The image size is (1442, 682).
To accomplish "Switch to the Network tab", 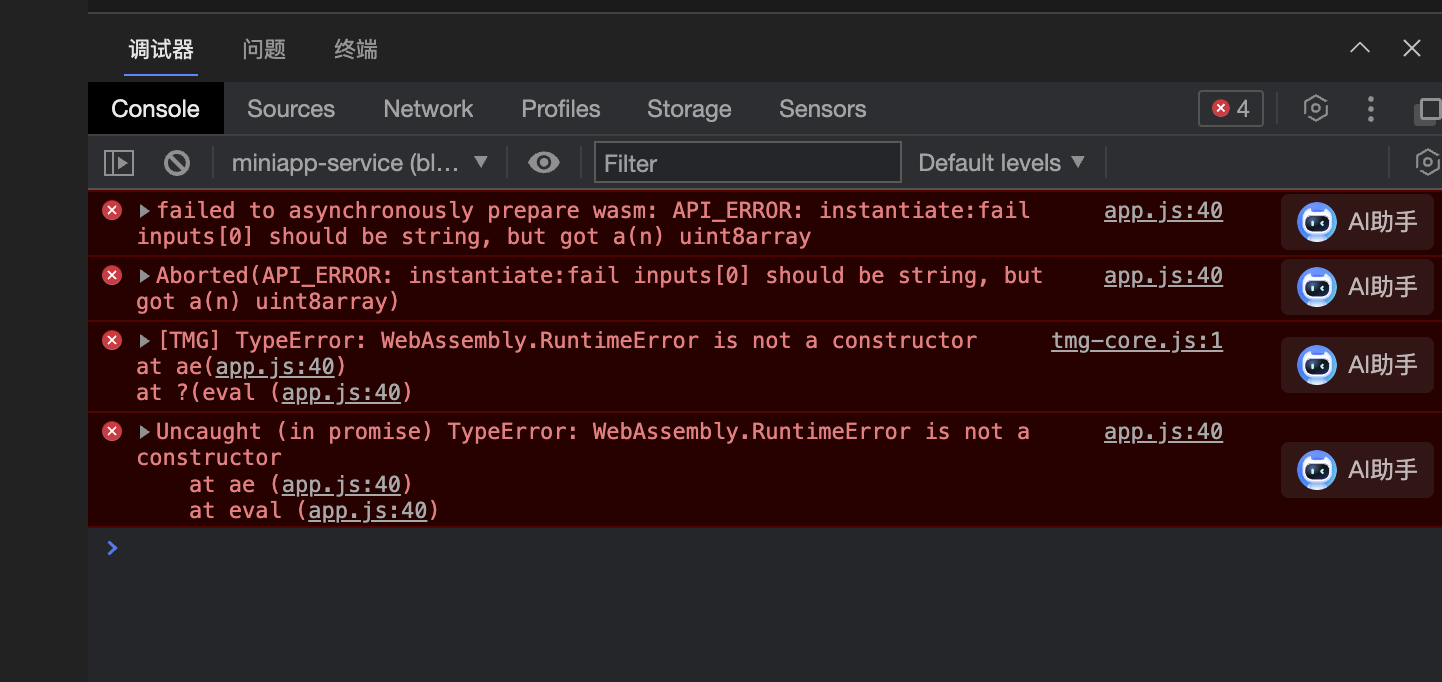I will pyautogui.click(x=428, y=109).
